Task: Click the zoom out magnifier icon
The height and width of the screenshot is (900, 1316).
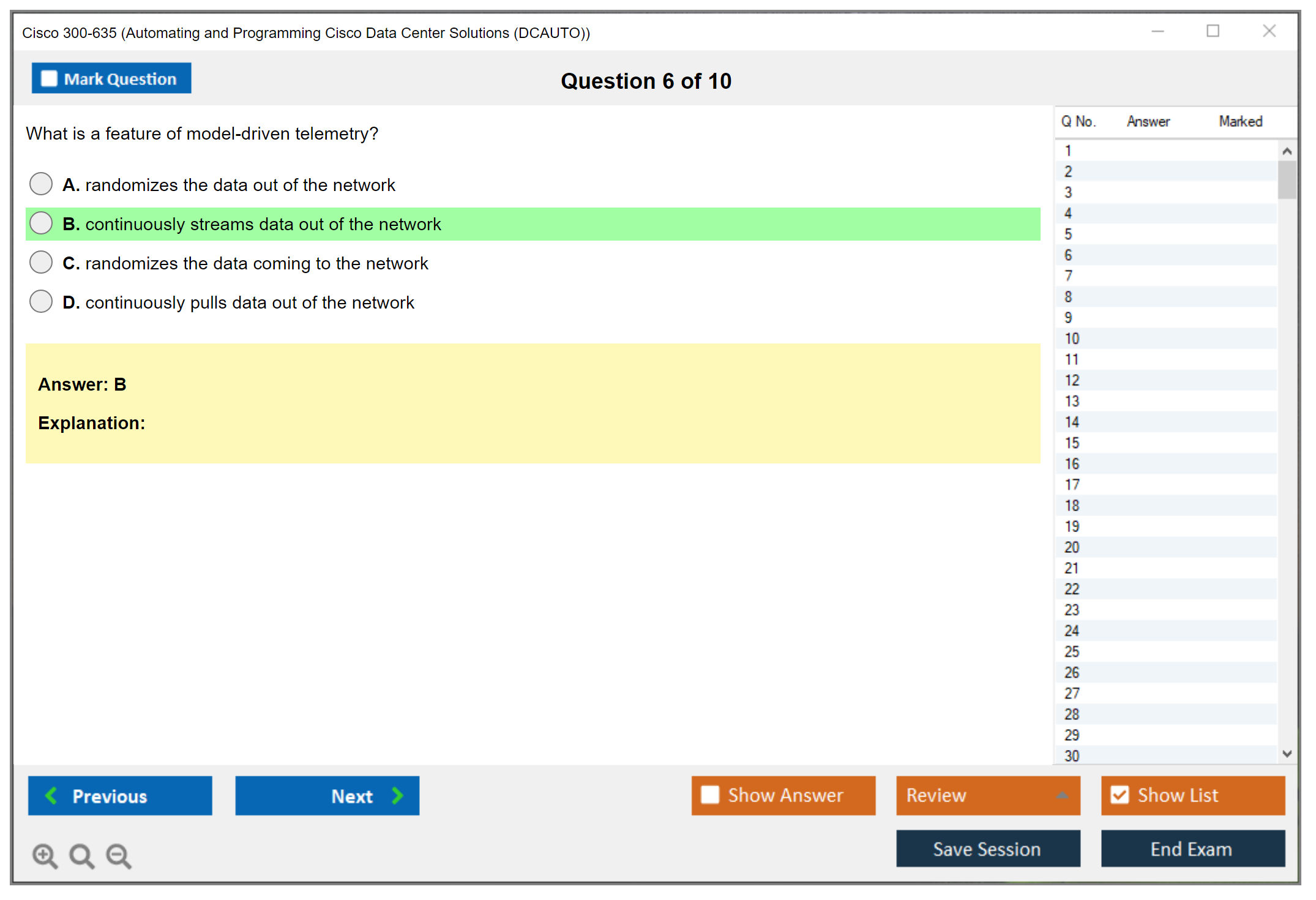Action: tap(119, 855)
